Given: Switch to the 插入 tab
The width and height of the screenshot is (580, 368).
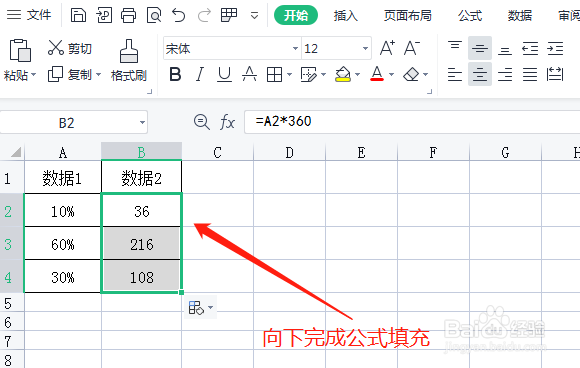Looking at the screenshot, I should tap(345, 16).
